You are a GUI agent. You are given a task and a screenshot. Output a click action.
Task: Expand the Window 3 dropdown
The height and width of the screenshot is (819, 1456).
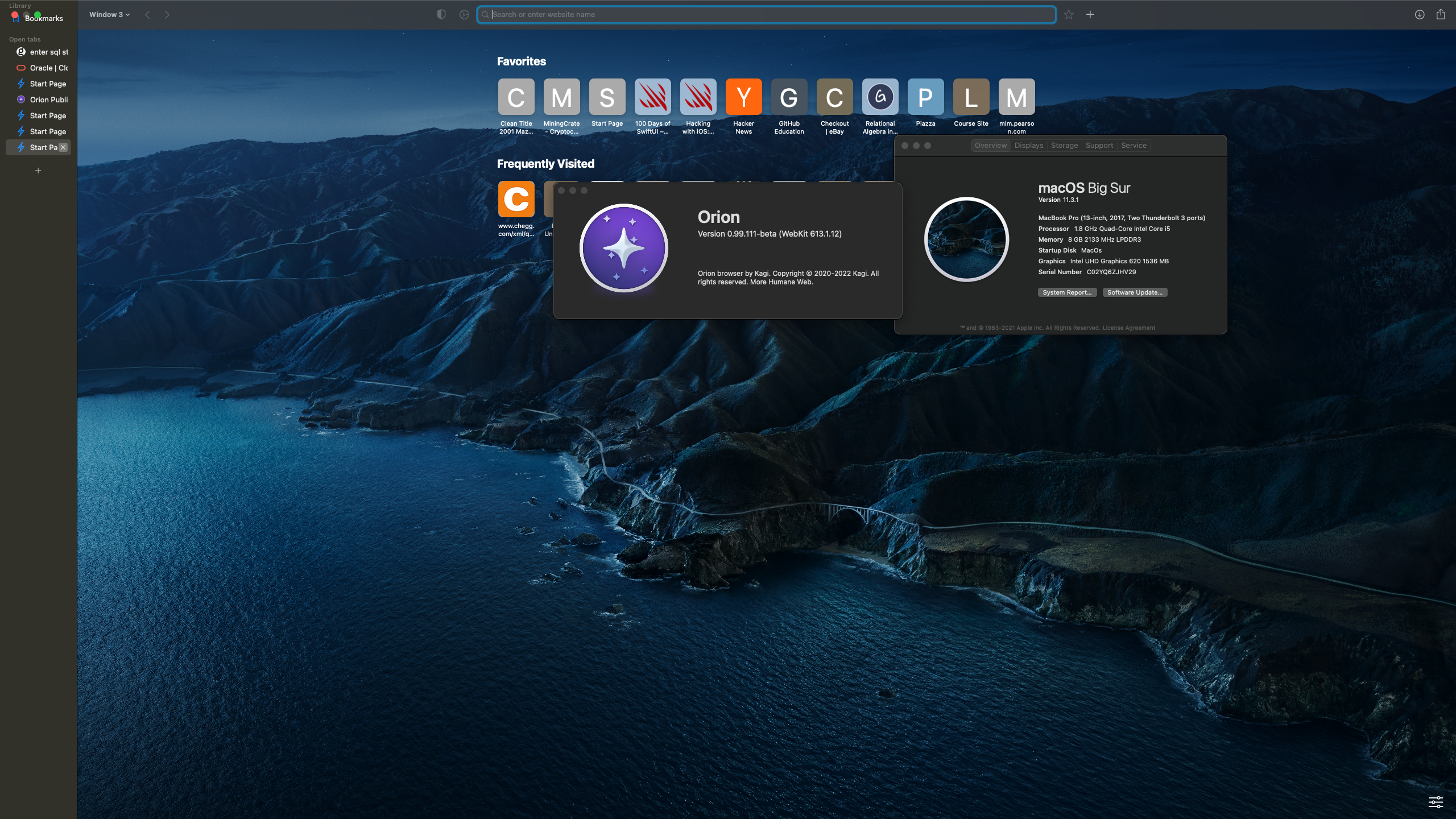[x=109, y=15]
